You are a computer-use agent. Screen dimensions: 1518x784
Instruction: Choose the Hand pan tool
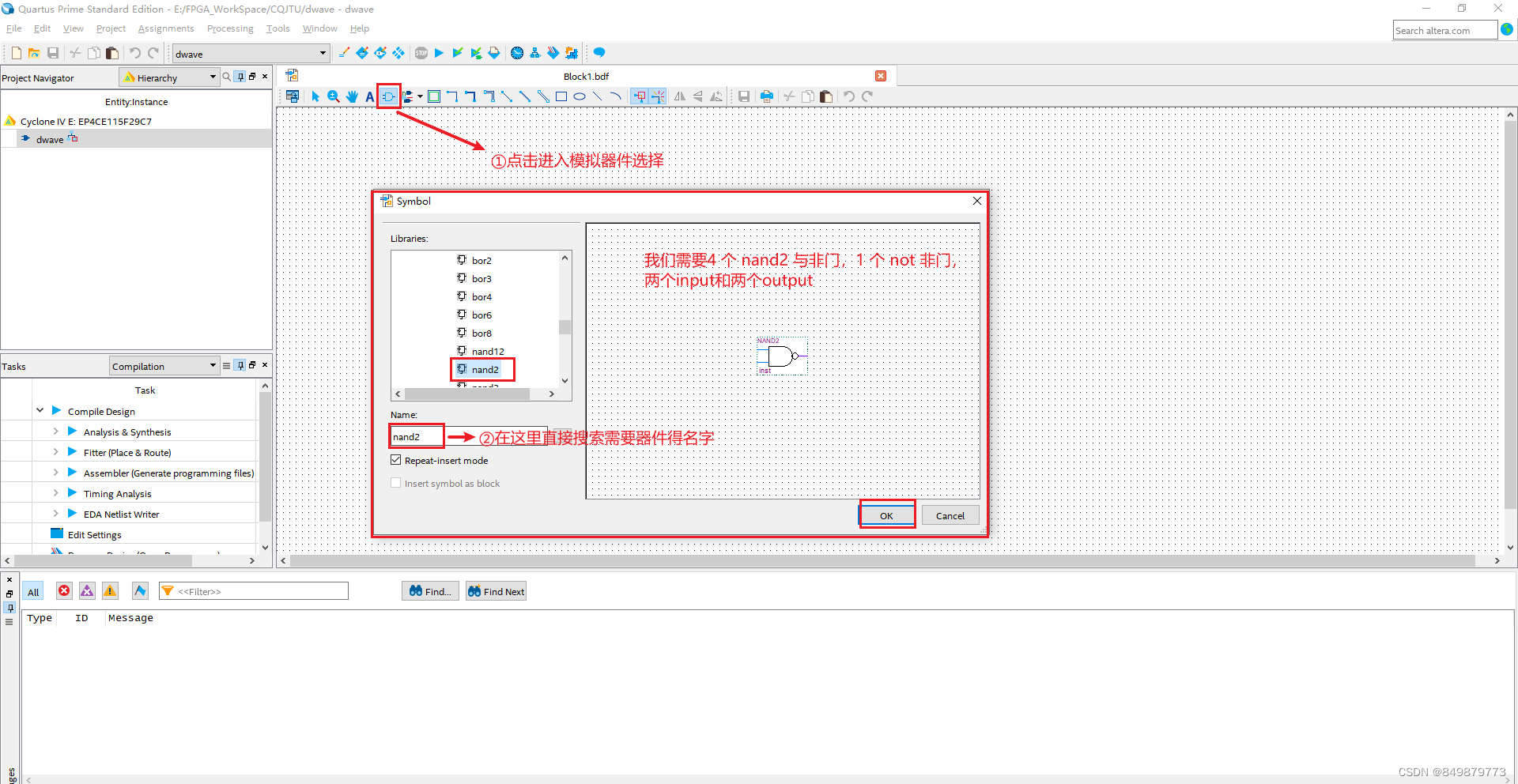pyautogui.click(x=352, y=96)
